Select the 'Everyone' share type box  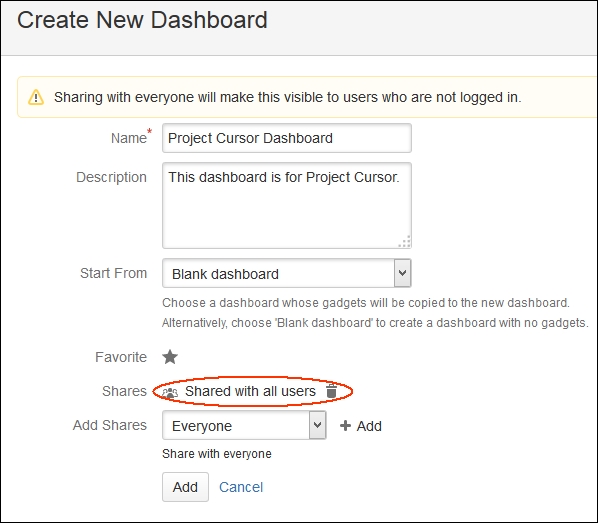pos(244,425)
